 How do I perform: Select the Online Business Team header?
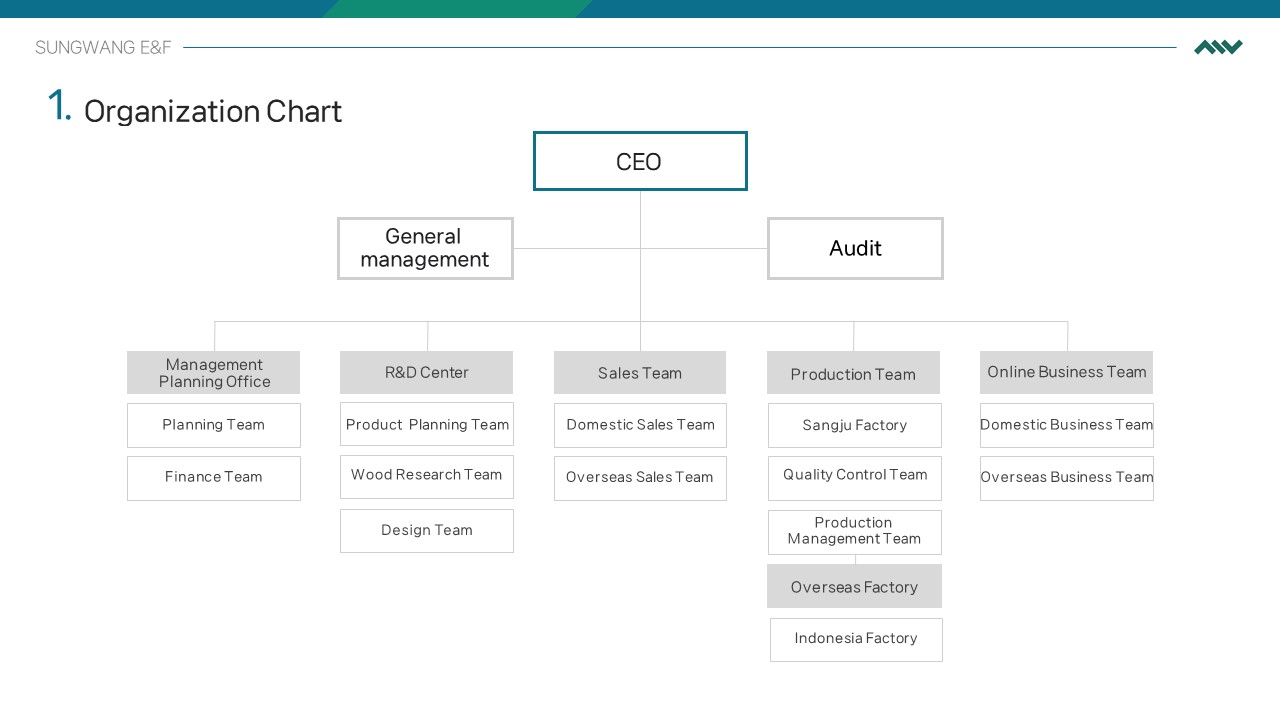1066,372
